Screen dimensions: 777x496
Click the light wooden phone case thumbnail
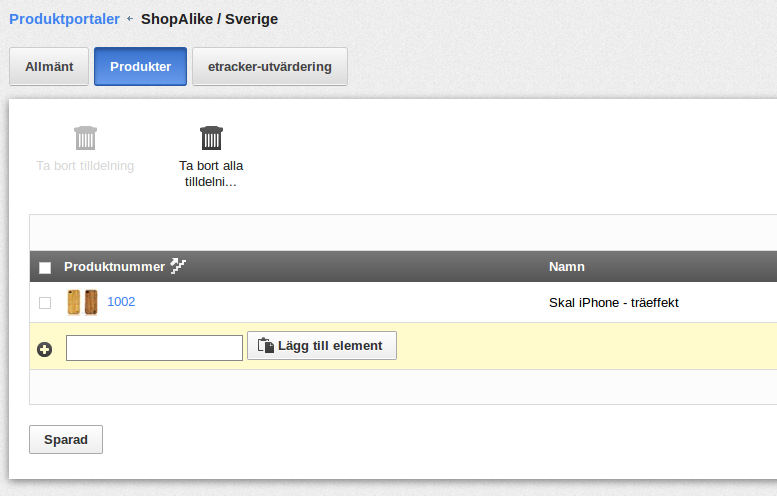coord(74,302)
